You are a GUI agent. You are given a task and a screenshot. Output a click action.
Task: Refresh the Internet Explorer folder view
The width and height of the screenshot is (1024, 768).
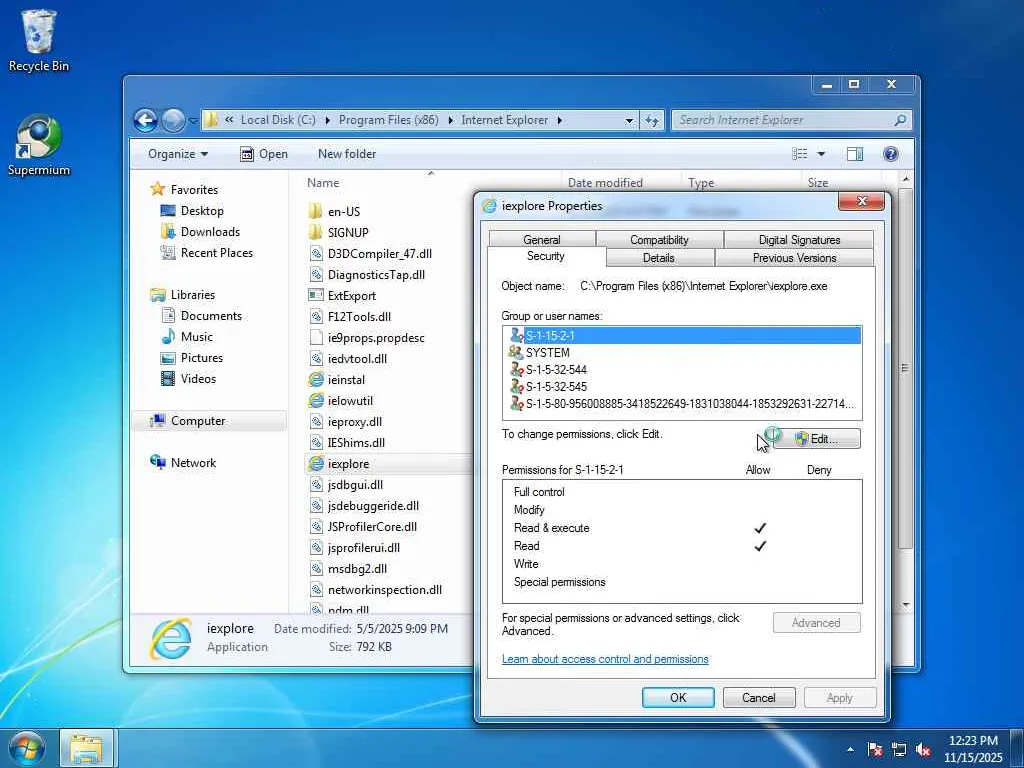[652, 120]
